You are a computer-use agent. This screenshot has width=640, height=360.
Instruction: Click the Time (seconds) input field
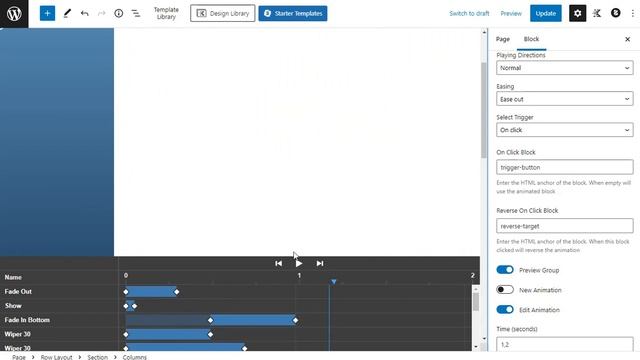[x=564, y=344]
